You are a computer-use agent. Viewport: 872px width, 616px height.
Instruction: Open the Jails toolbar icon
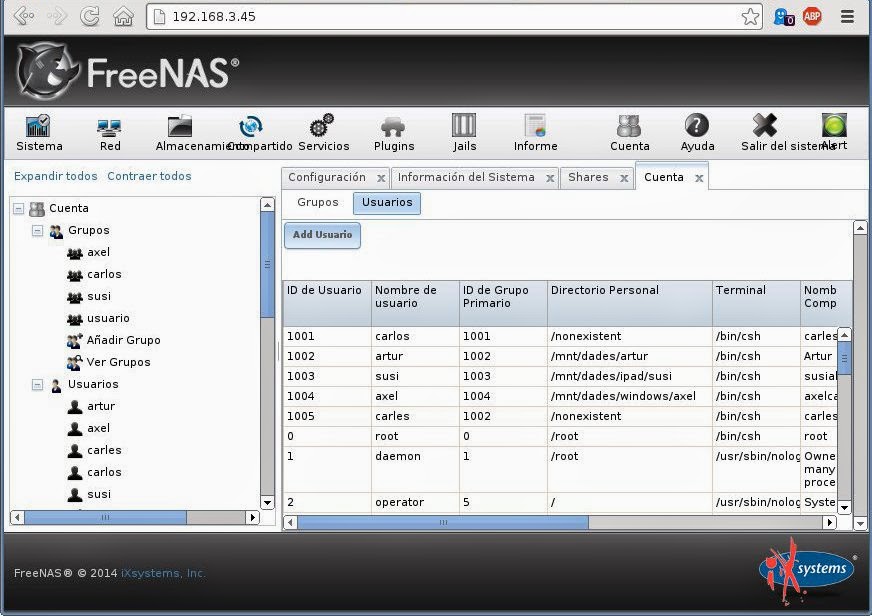tap(463, 130)
